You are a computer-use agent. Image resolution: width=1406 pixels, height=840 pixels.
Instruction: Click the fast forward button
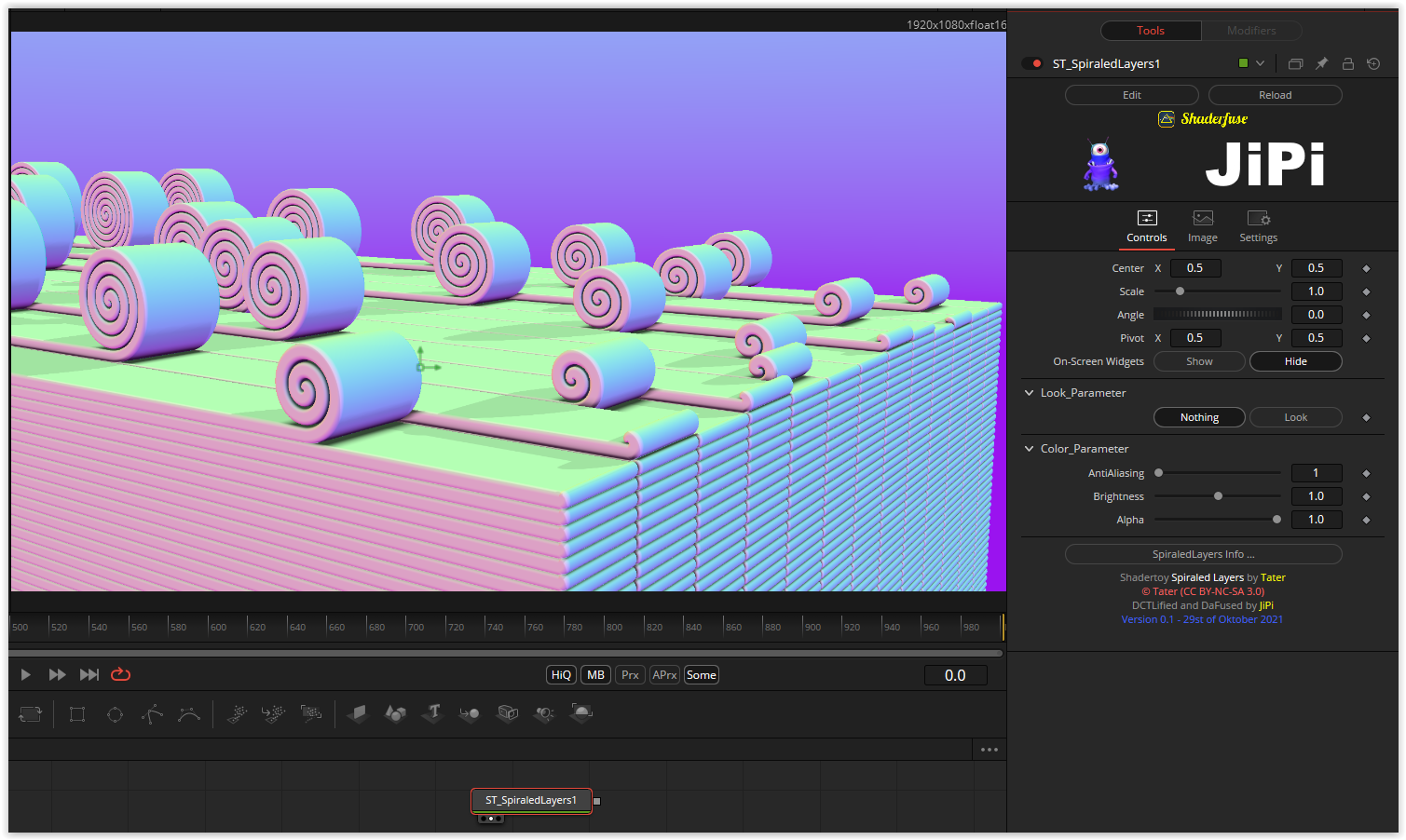point(57,674)
